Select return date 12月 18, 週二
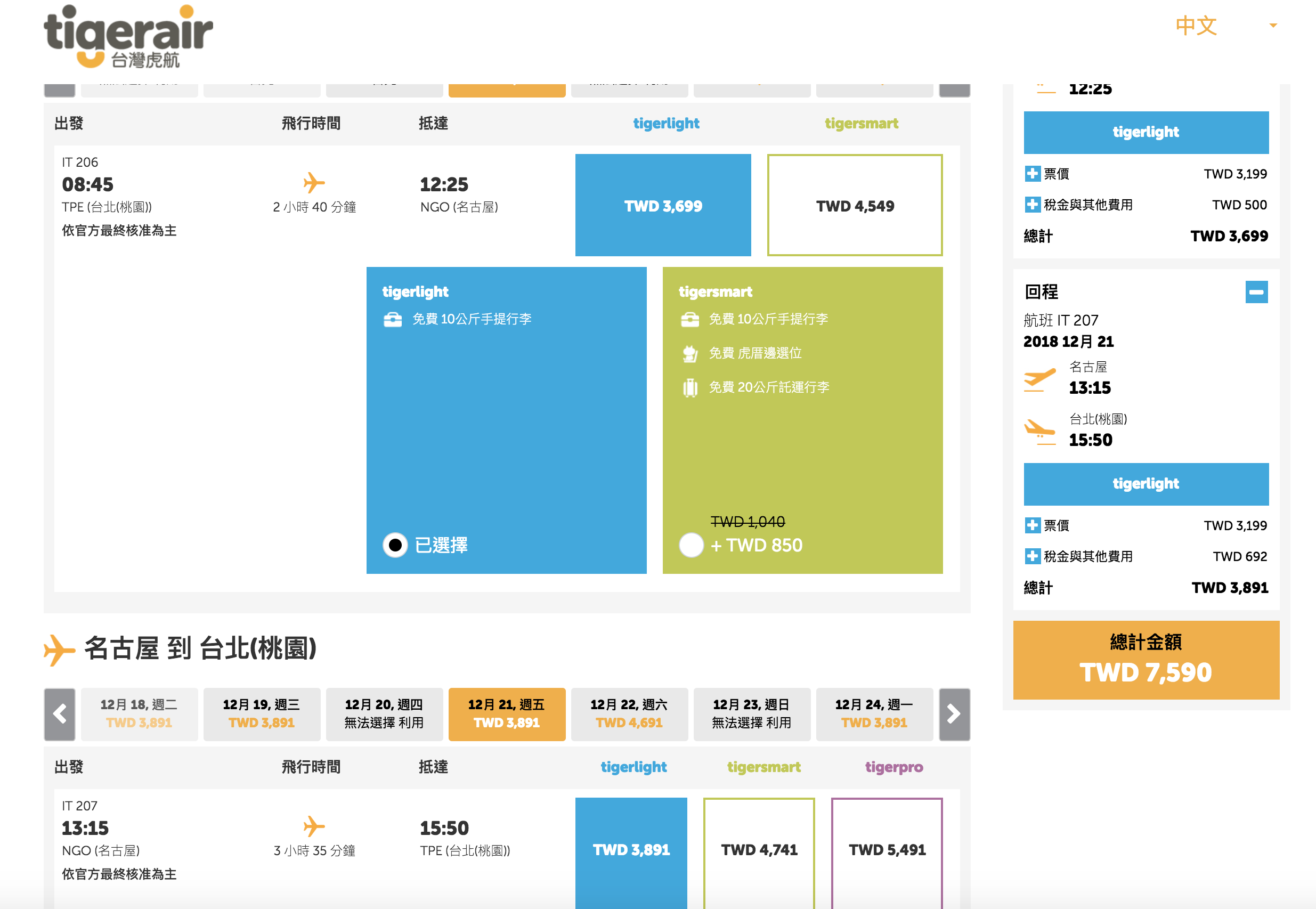1316x909 pixels. coord(139,714)
